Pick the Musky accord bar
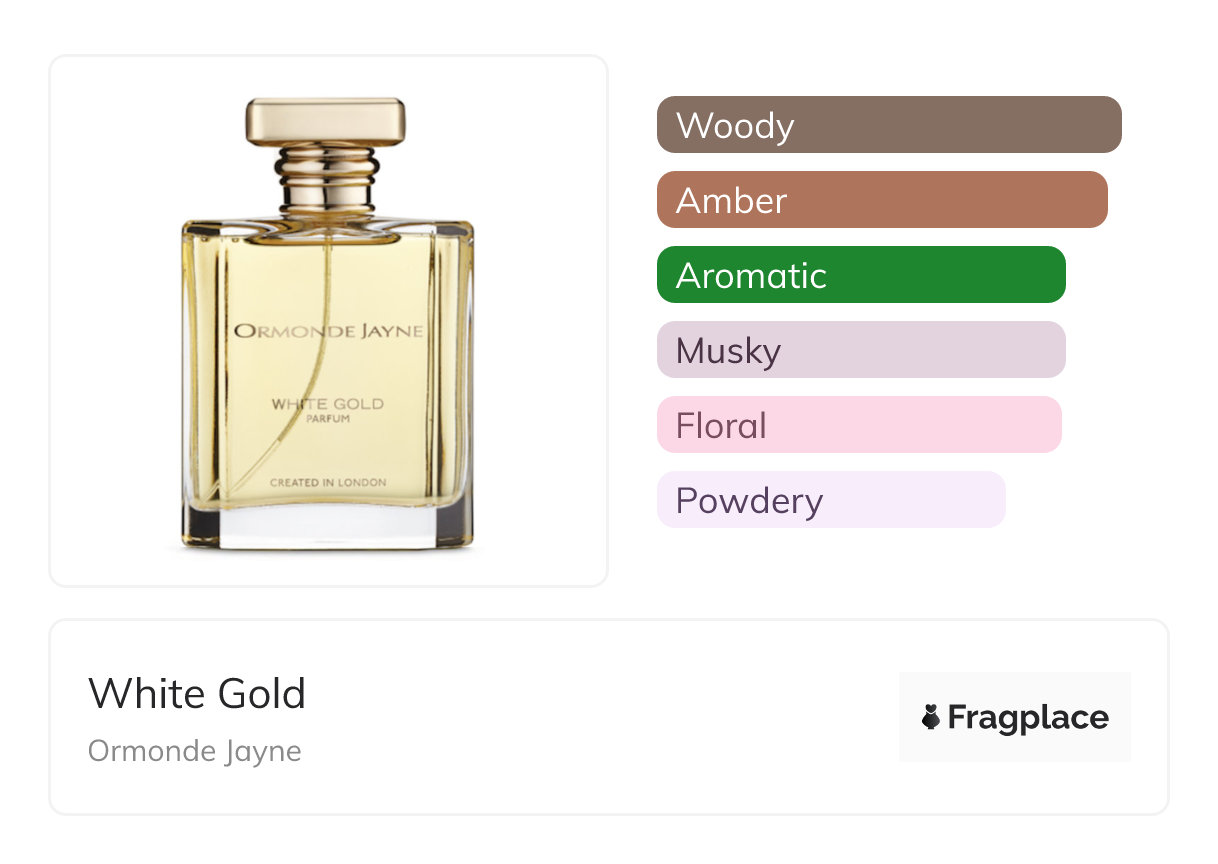The height and width of the screenshot is (864, 1218). [x=860, y=350]
